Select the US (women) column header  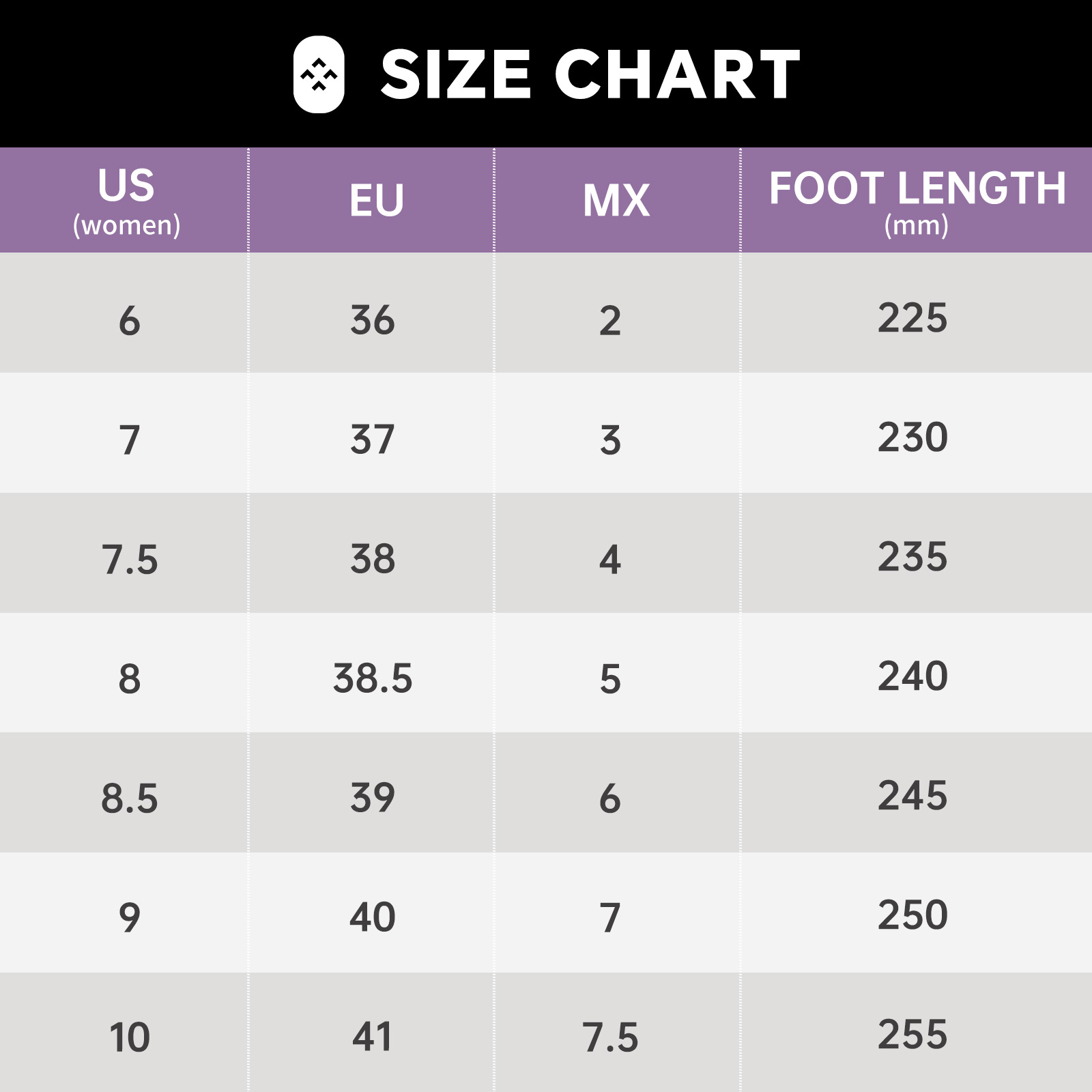(x=124, y=201)
